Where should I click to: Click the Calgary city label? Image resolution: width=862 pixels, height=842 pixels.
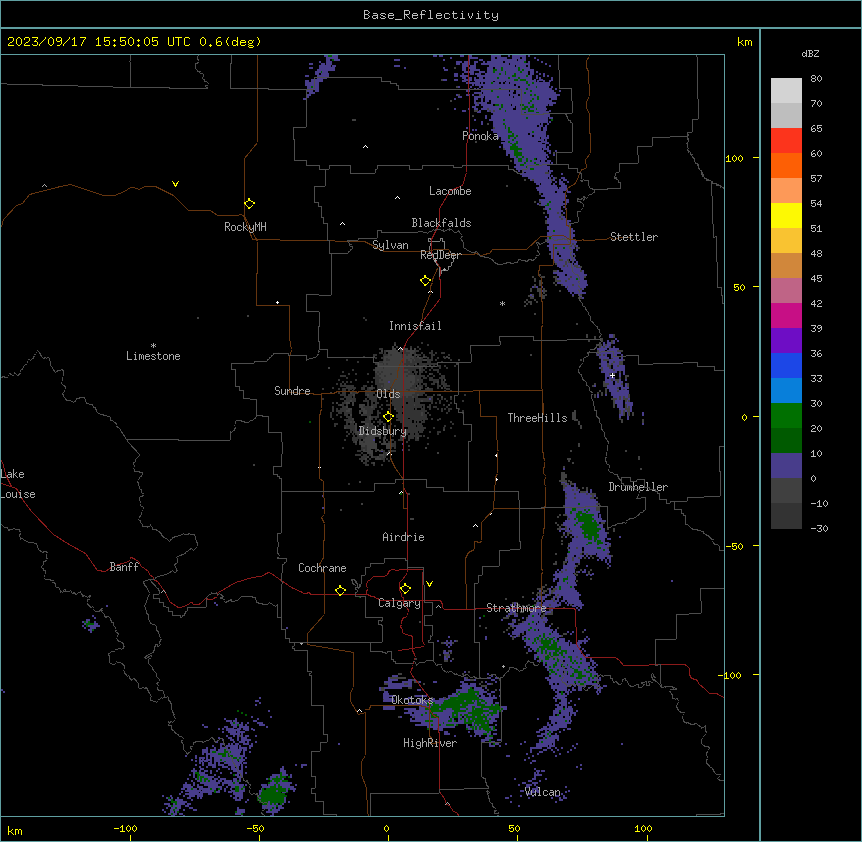pyautogui.click(x=399, y=603)
